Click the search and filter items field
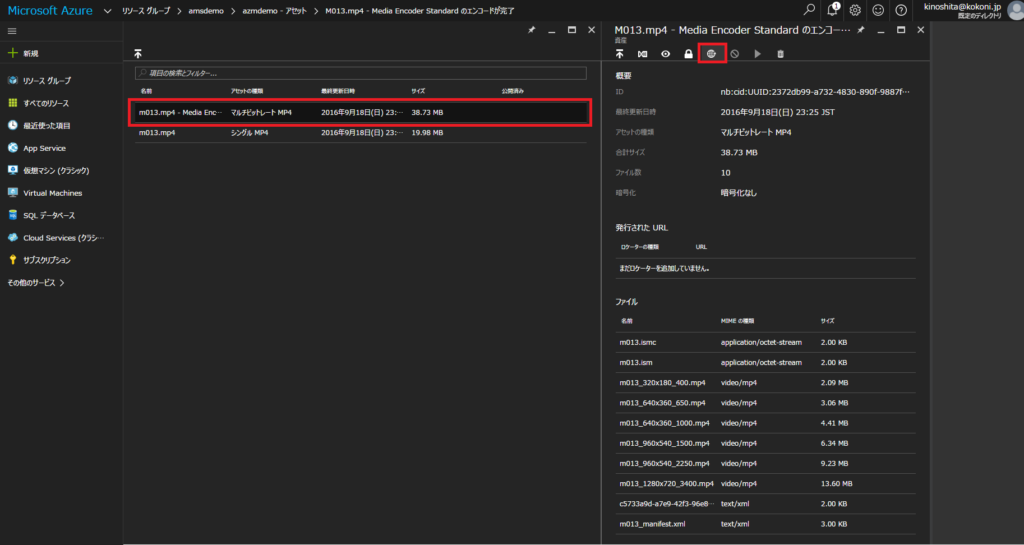Viewport: 1024px width, 545px height. tap(361, 73)
